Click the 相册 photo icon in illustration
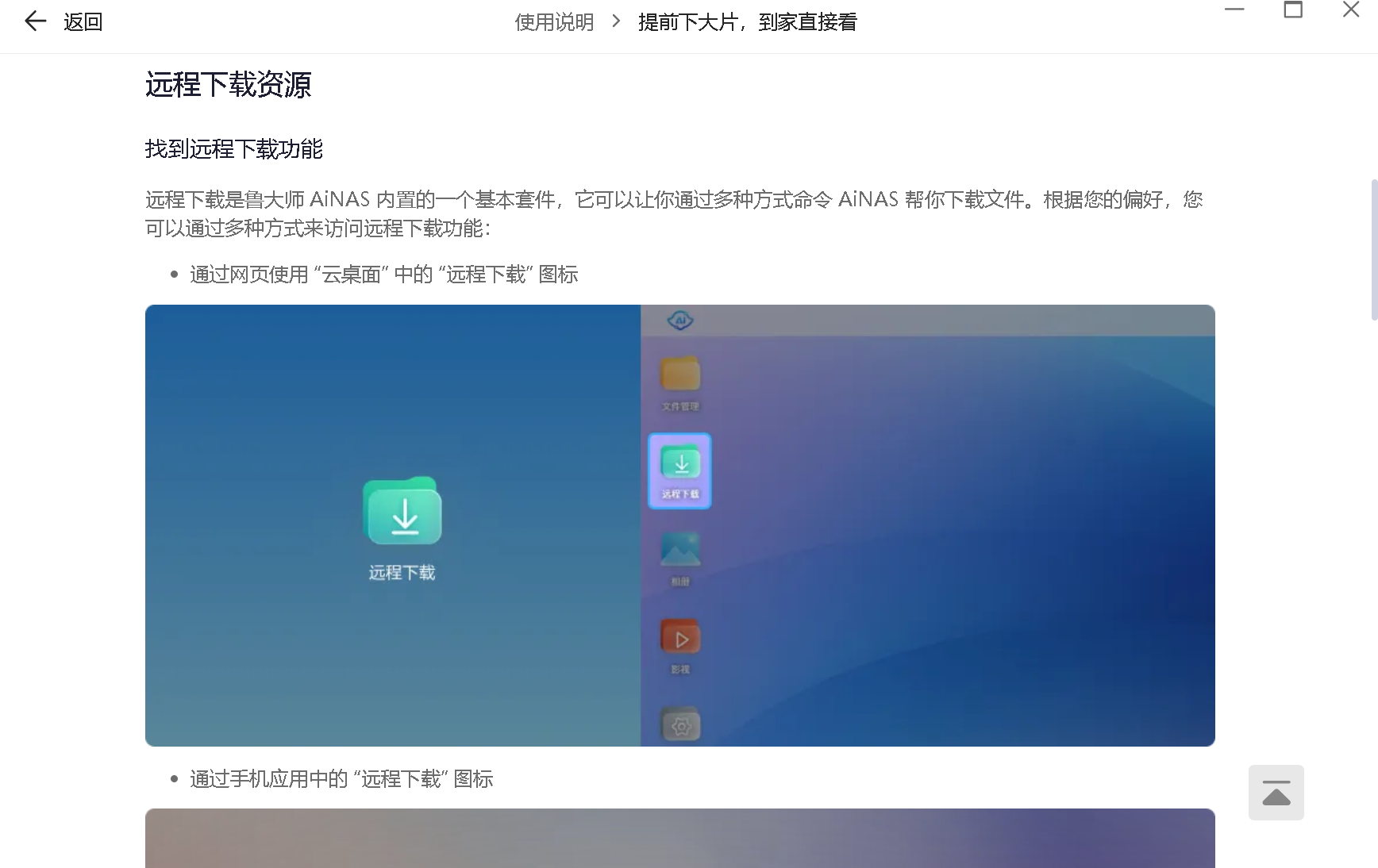 [680, 549]
